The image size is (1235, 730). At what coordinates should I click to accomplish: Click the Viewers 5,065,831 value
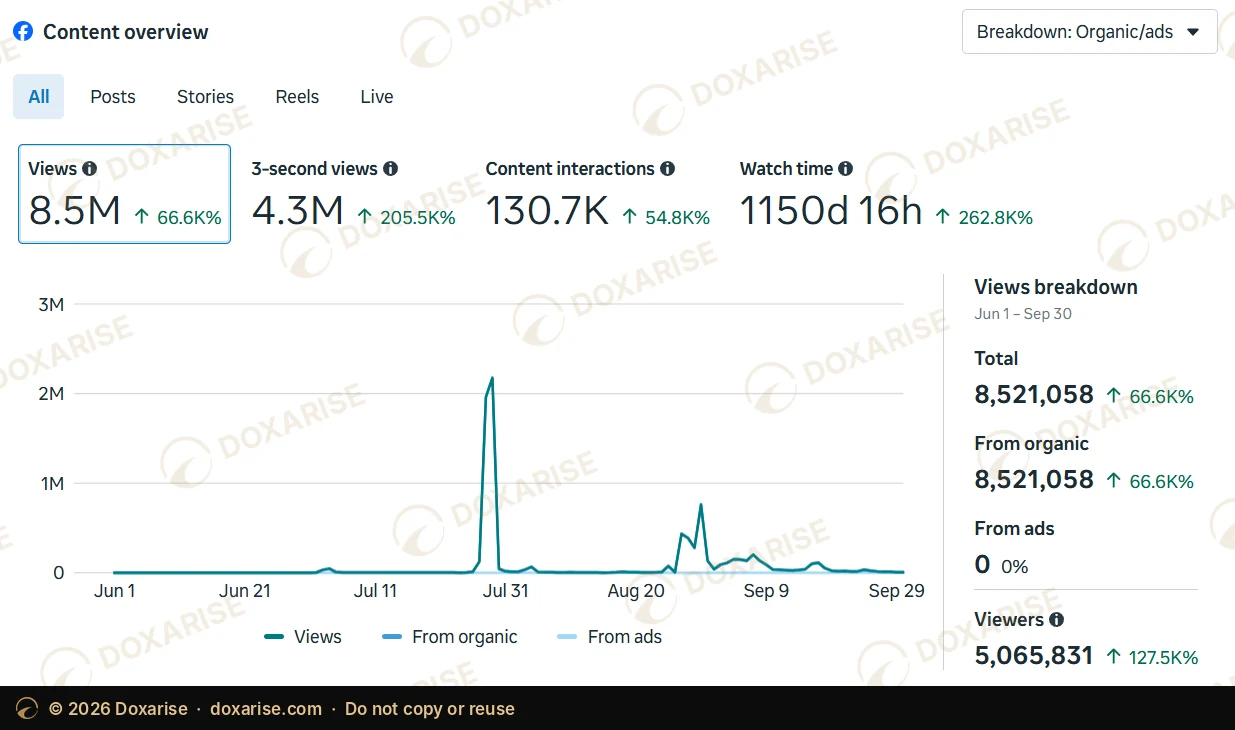point(1034,657)
